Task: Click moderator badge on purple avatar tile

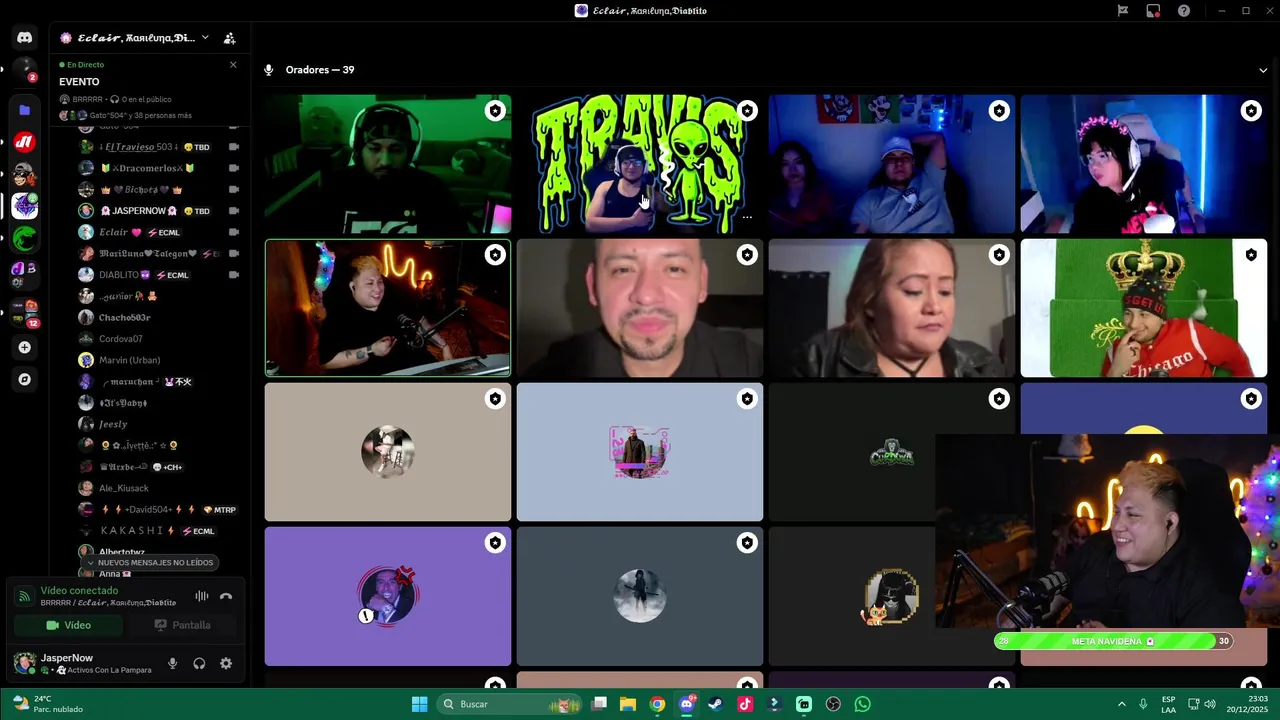Action: click(495, 543)
